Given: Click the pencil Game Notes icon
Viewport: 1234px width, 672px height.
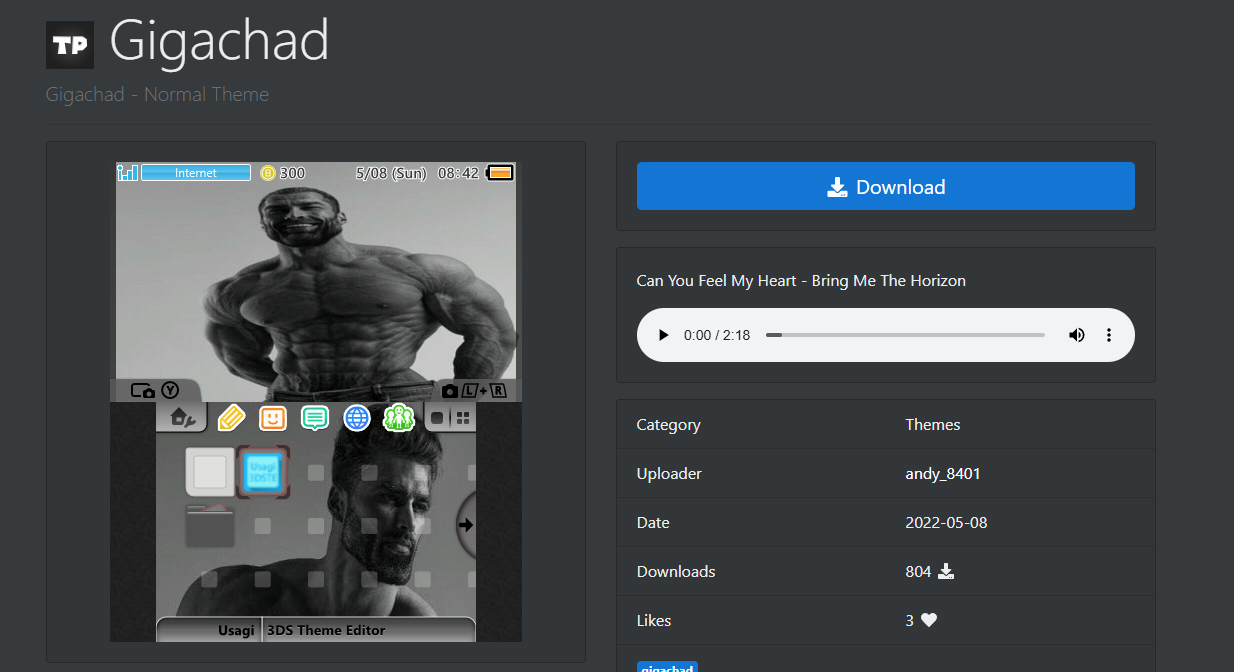Looking at the screenshot, I should click(231, 417).
